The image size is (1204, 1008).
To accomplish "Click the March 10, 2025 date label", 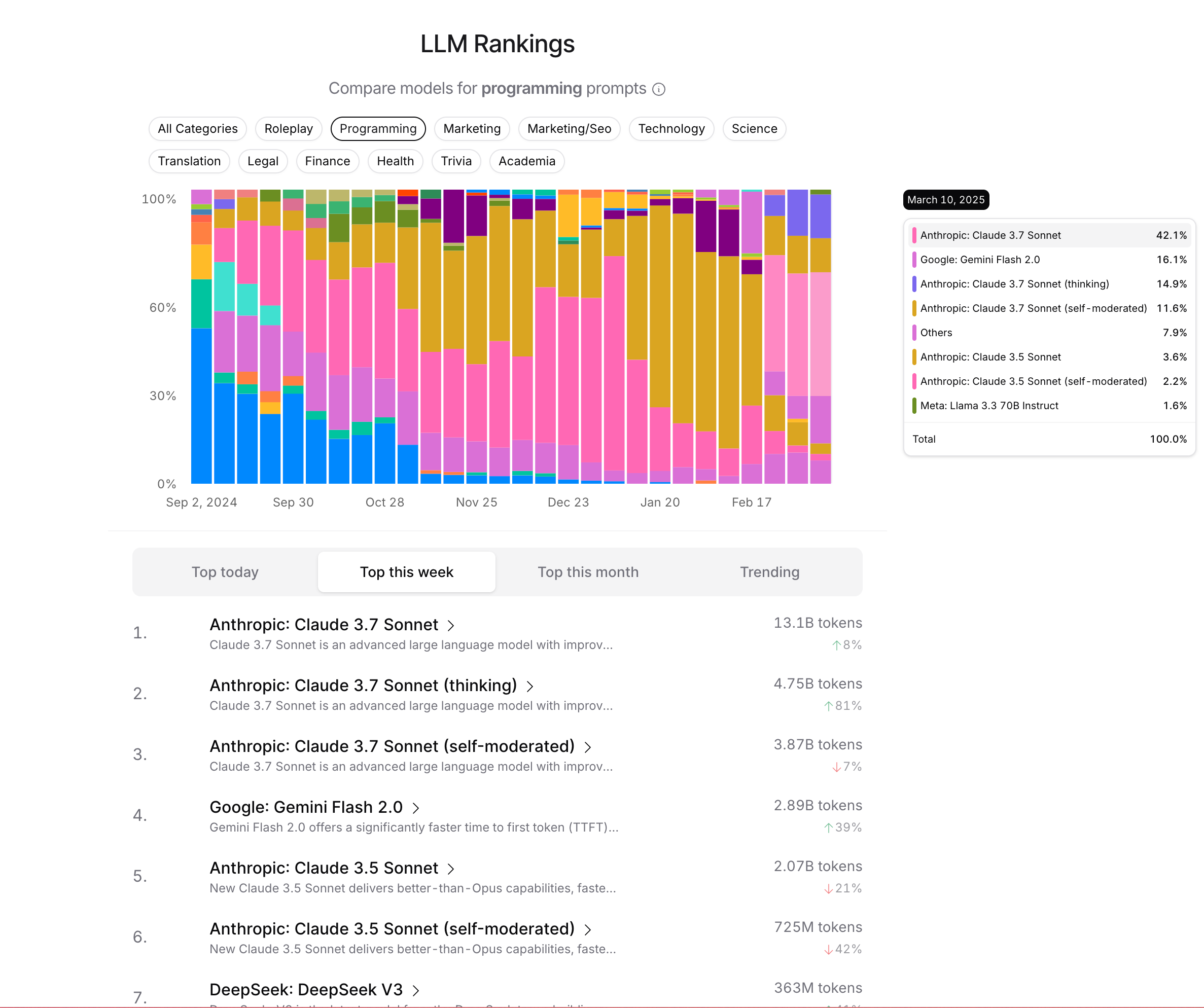I will tap(946, 199).
